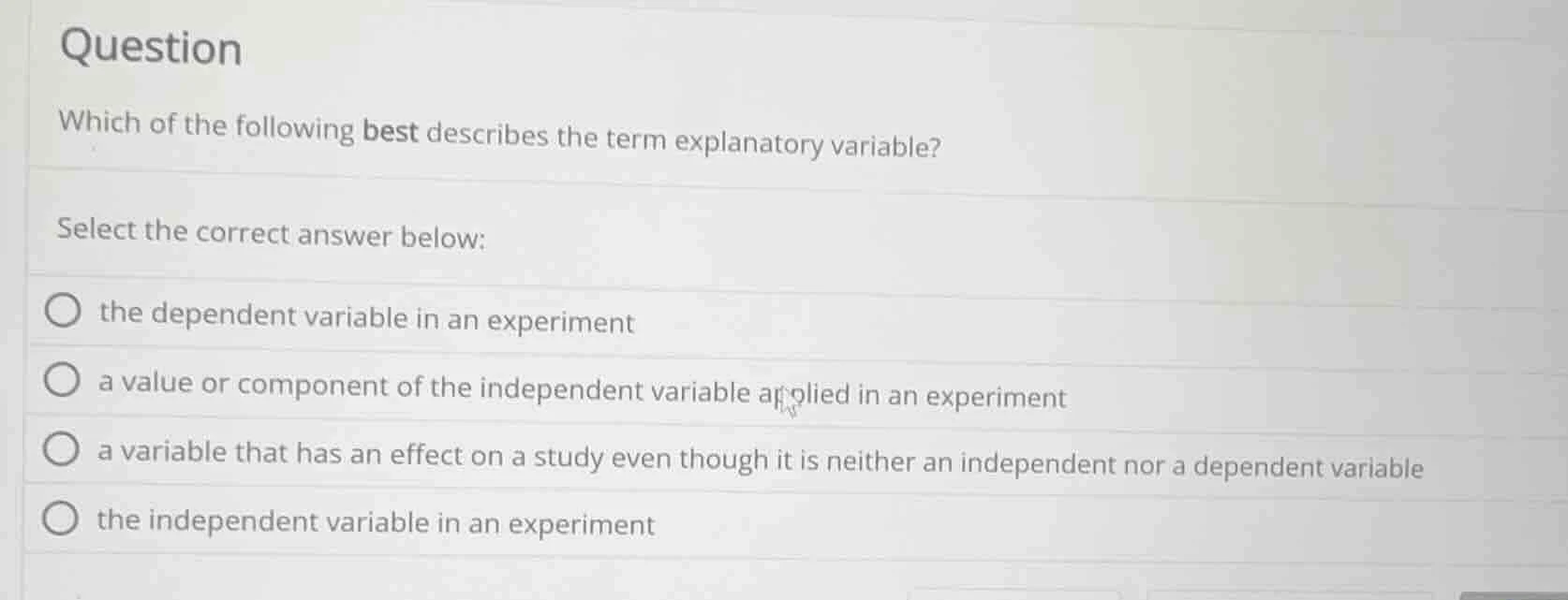The width and height of the screenshot is (1568, 600).
Task: Choose 'a value or component of the independent variable' option
Action: pyautogui.click(x=60, y=380)
